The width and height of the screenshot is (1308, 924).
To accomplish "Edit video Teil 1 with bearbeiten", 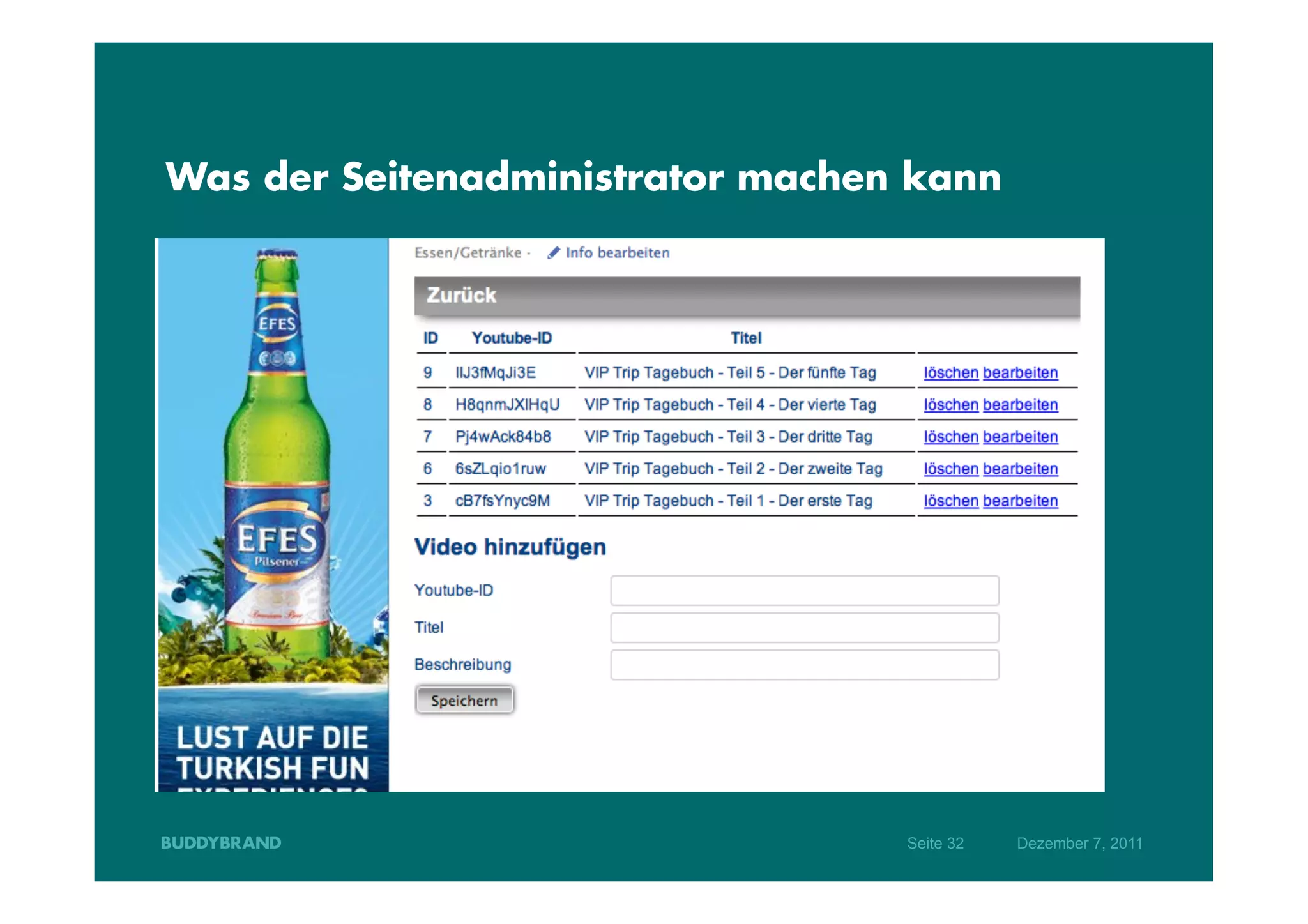I will pos(1021,501).
